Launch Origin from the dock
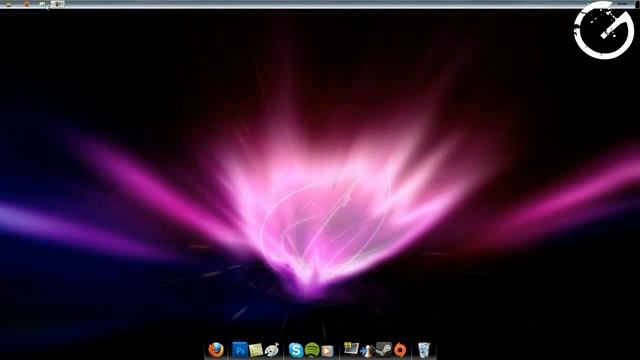Screen dimensions: 640x360 [400, 350]
